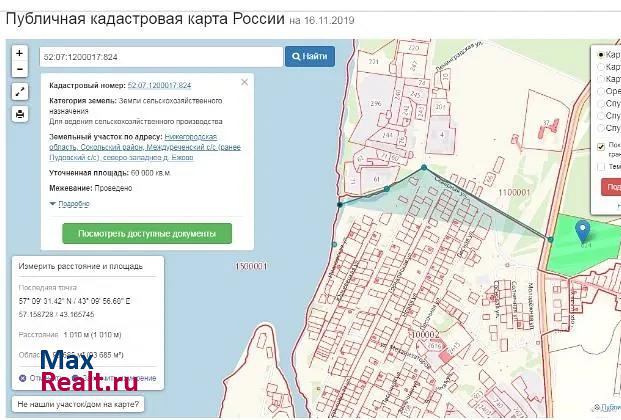Enable the unchecked thematic layer checkbox
621x420 pixels.
pyautogui.click(x=600, y=166)
